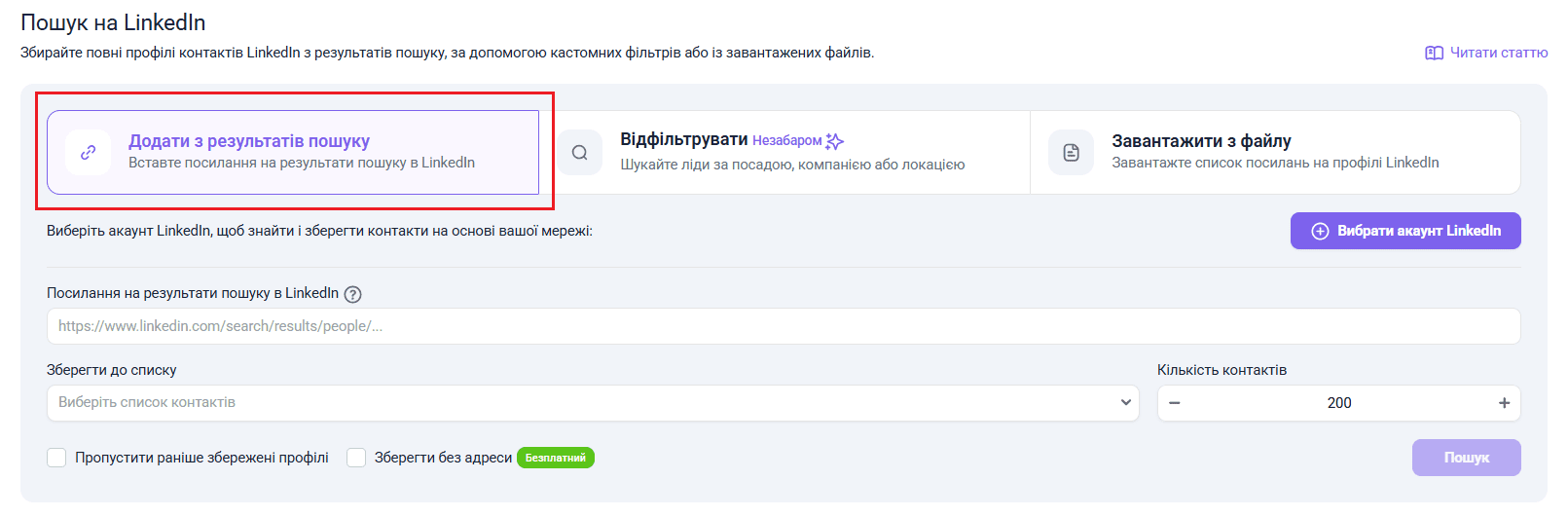Increase contact count with plus button

(1504, 403)
